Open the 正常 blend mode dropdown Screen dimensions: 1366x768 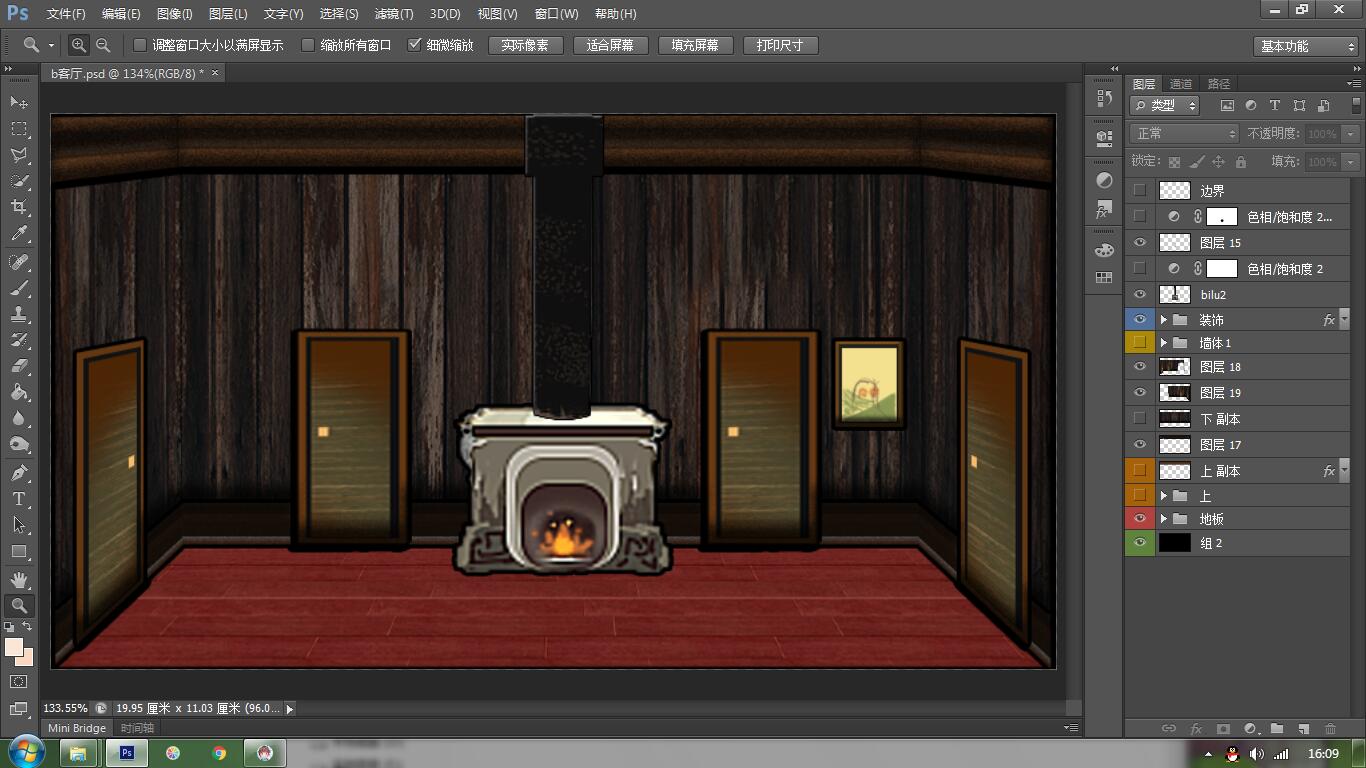(x=1184, y=133)
